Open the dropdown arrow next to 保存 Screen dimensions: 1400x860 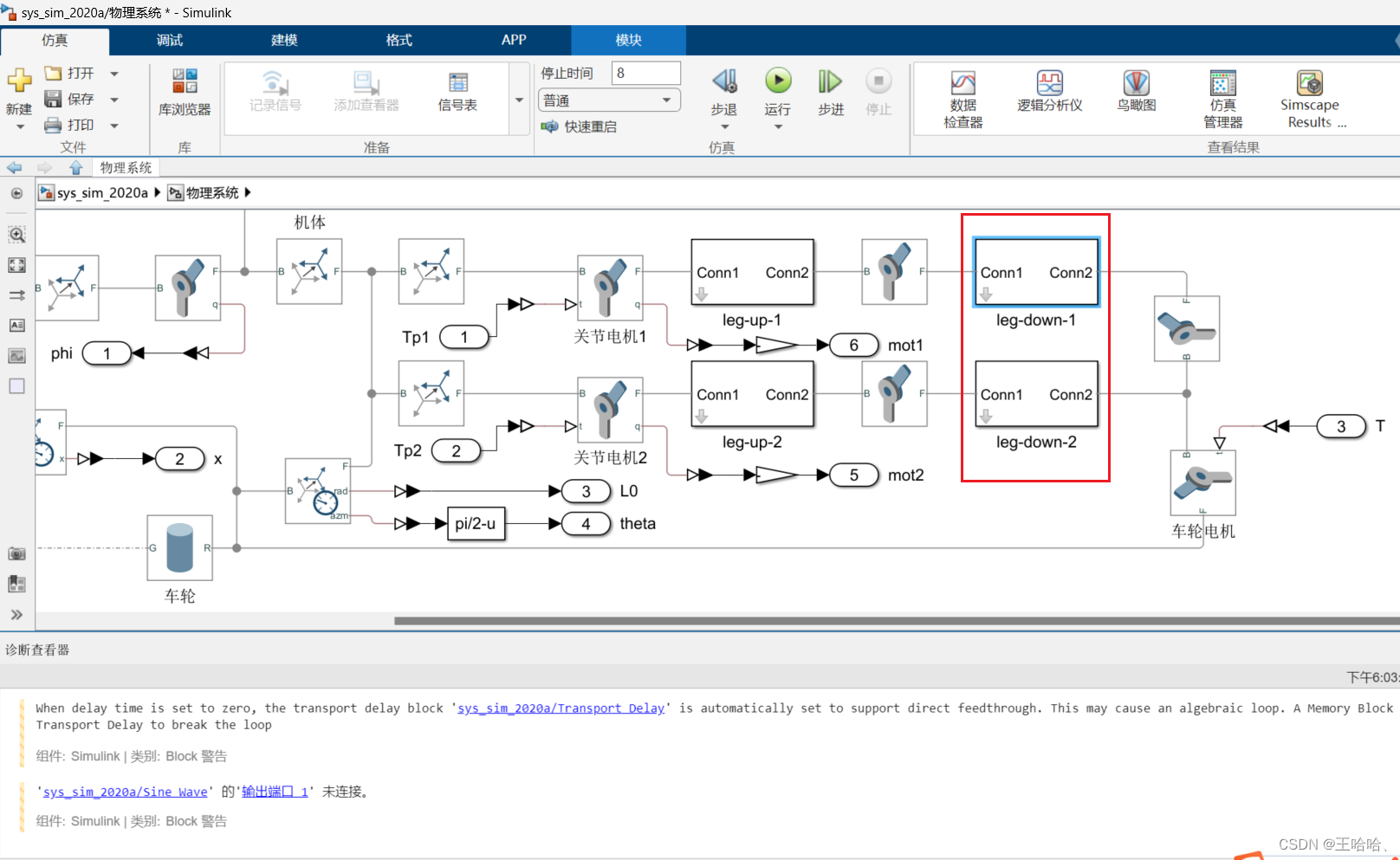click(114, 100)
